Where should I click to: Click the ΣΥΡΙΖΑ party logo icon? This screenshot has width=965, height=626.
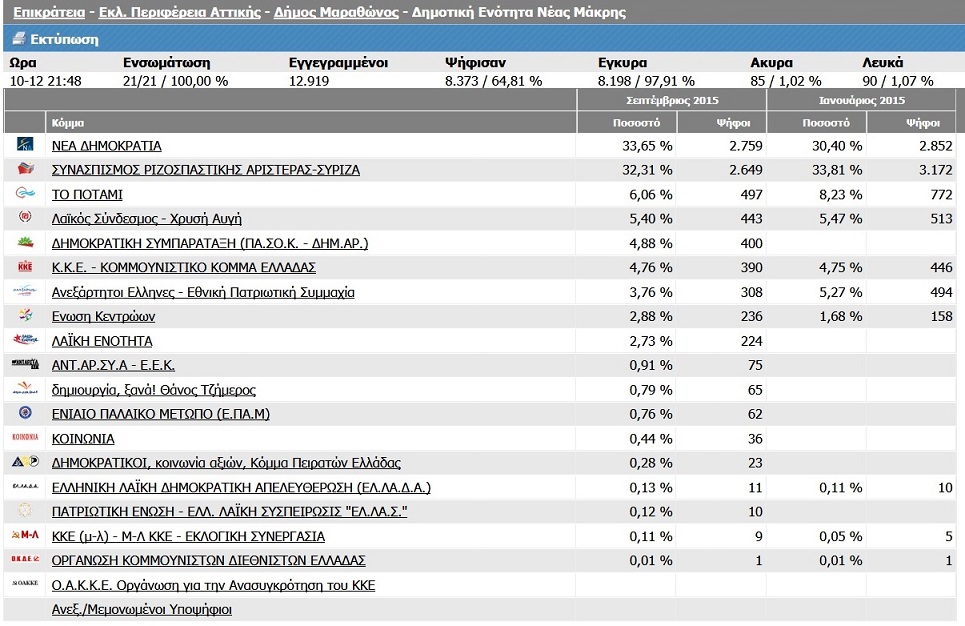click(x=26, y=170)
